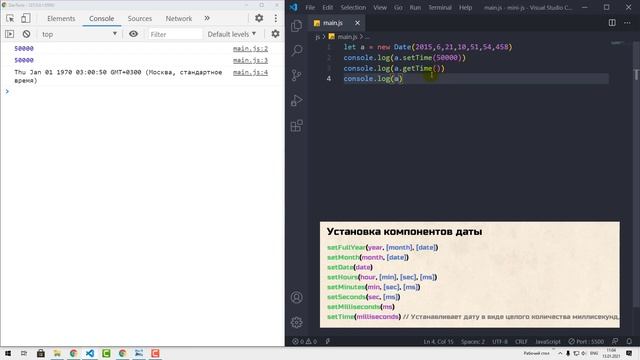
Task: Click the console Filter field
Action: pyautogui.click(x=175, y=34)
